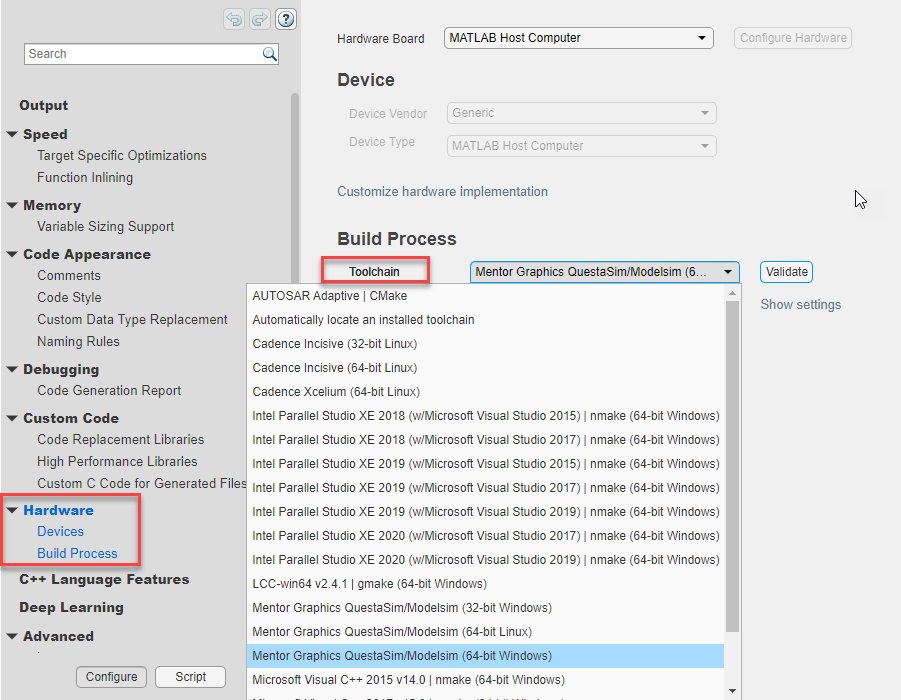
Task: Open Build Process in sidebar
Action: [x=77, y=553]
